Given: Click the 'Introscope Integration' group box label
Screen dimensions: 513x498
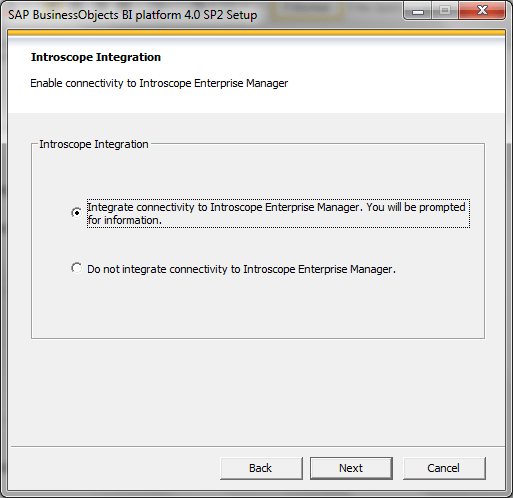Looking at the screenshot, I should point(94,144).
